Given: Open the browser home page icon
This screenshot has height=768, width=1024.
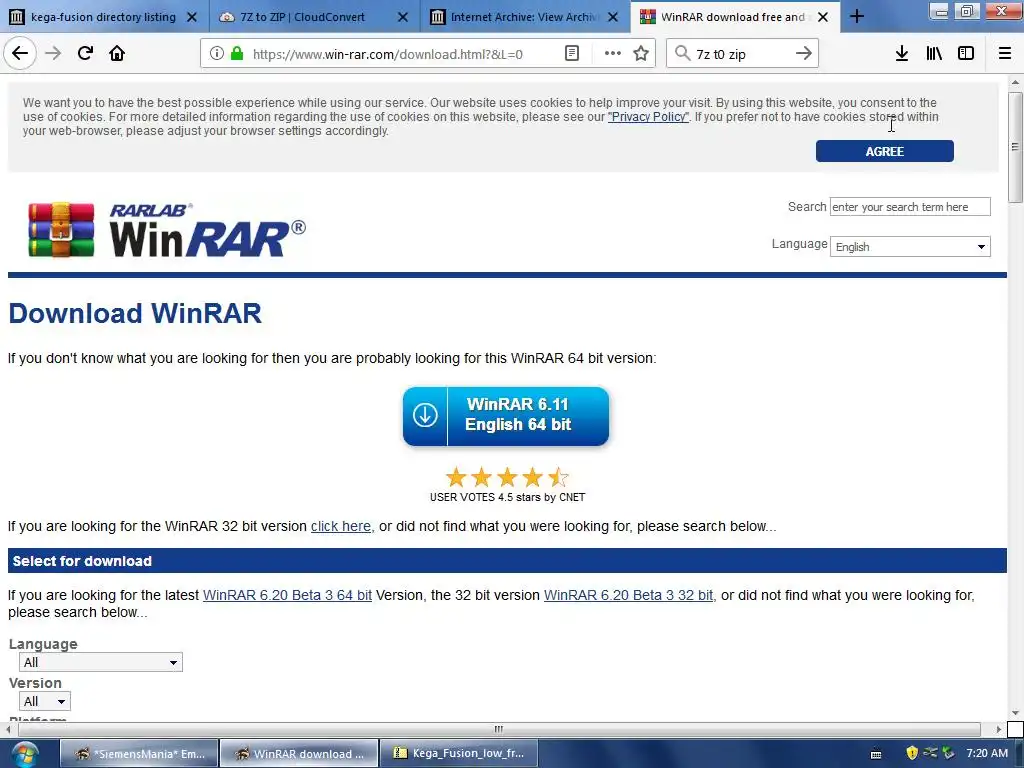Looking at the screenshot, I should coord(117,54).
